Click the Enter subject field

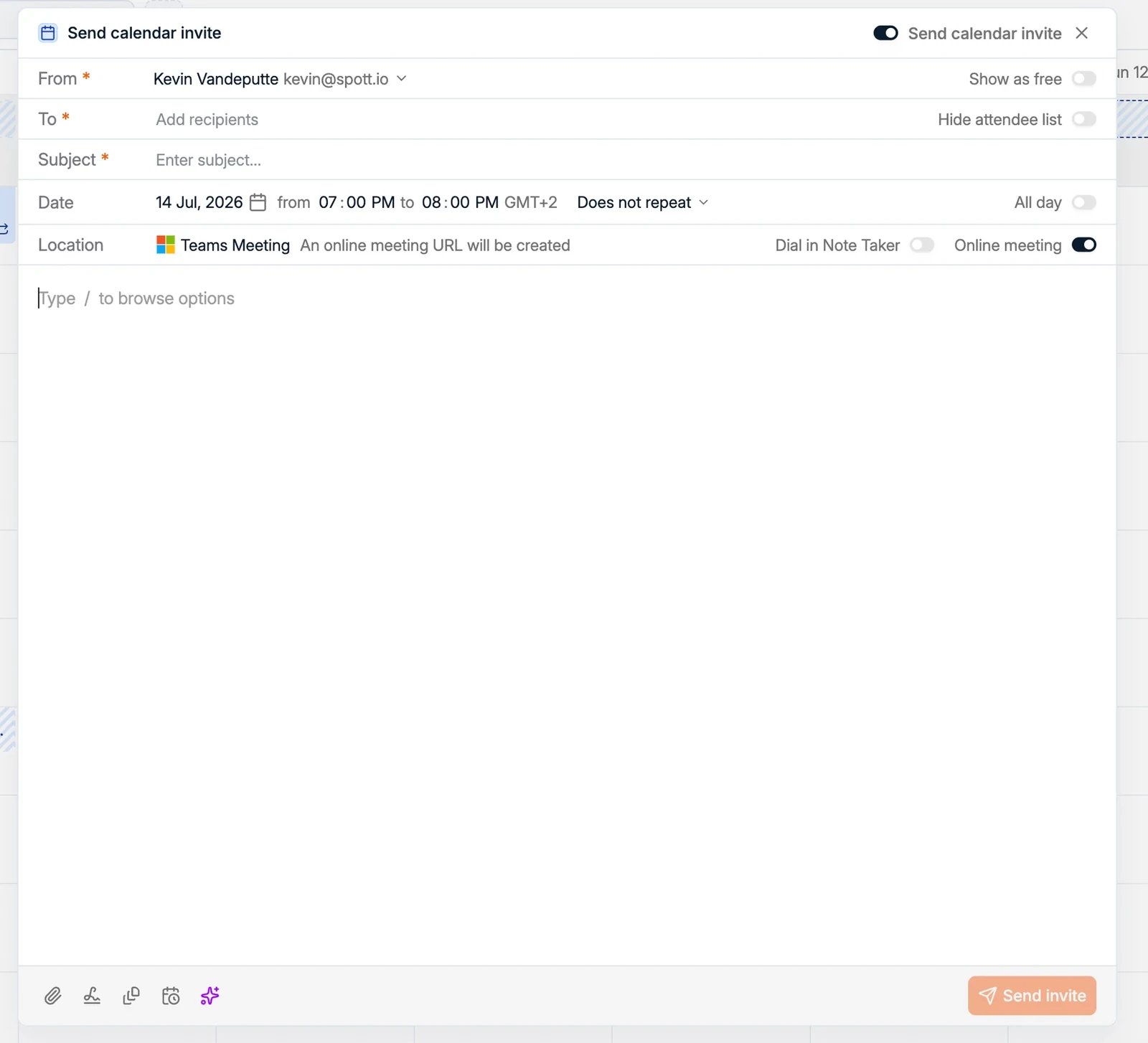click(x=208, y=160)
